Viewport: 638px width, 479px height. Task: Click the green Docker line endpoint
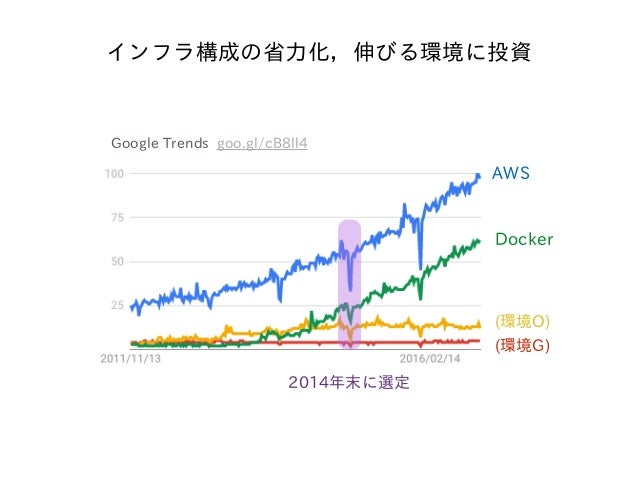[478, 242]
